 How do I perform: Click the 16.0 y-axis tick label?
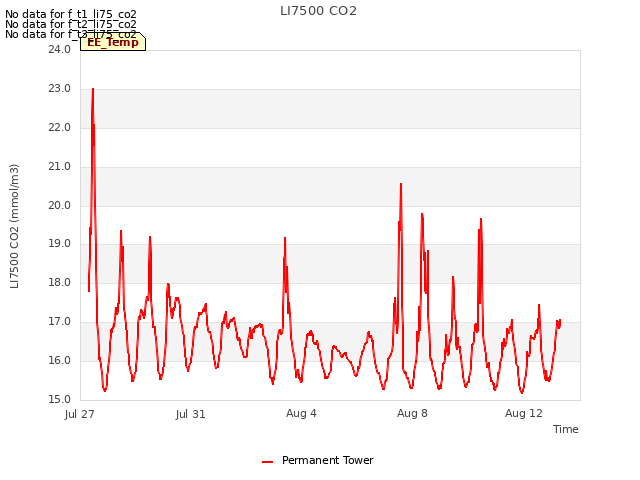click(x=60, y=360)
